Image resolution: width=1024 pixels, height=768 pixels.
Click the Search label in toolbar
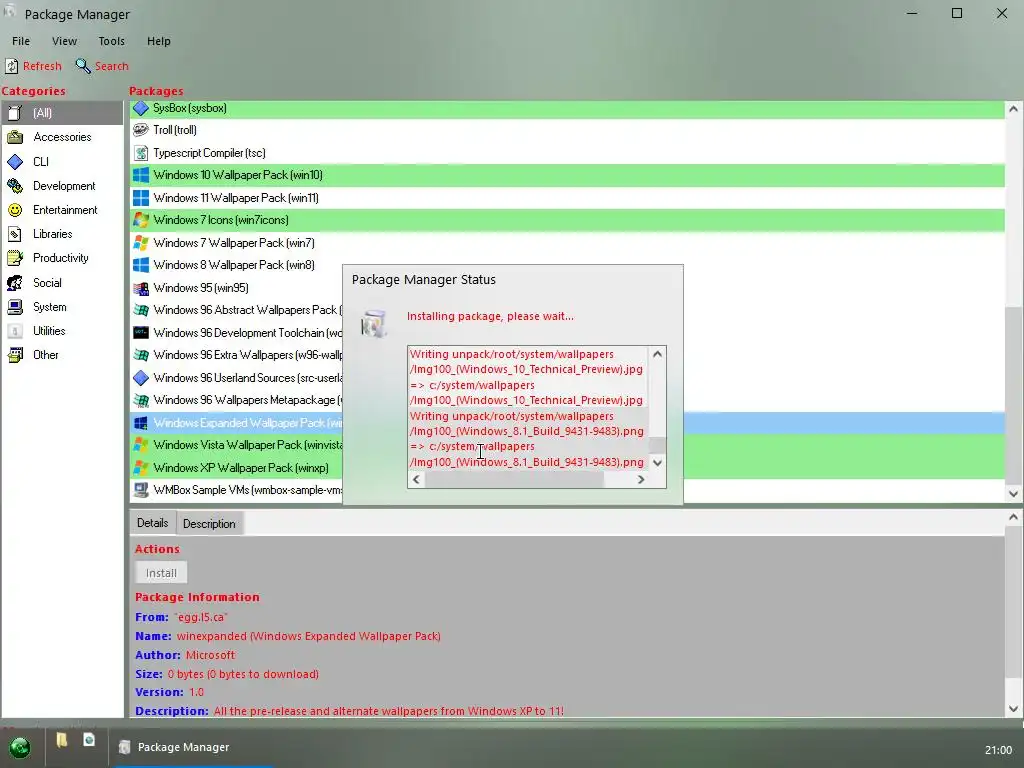point(112,66)
